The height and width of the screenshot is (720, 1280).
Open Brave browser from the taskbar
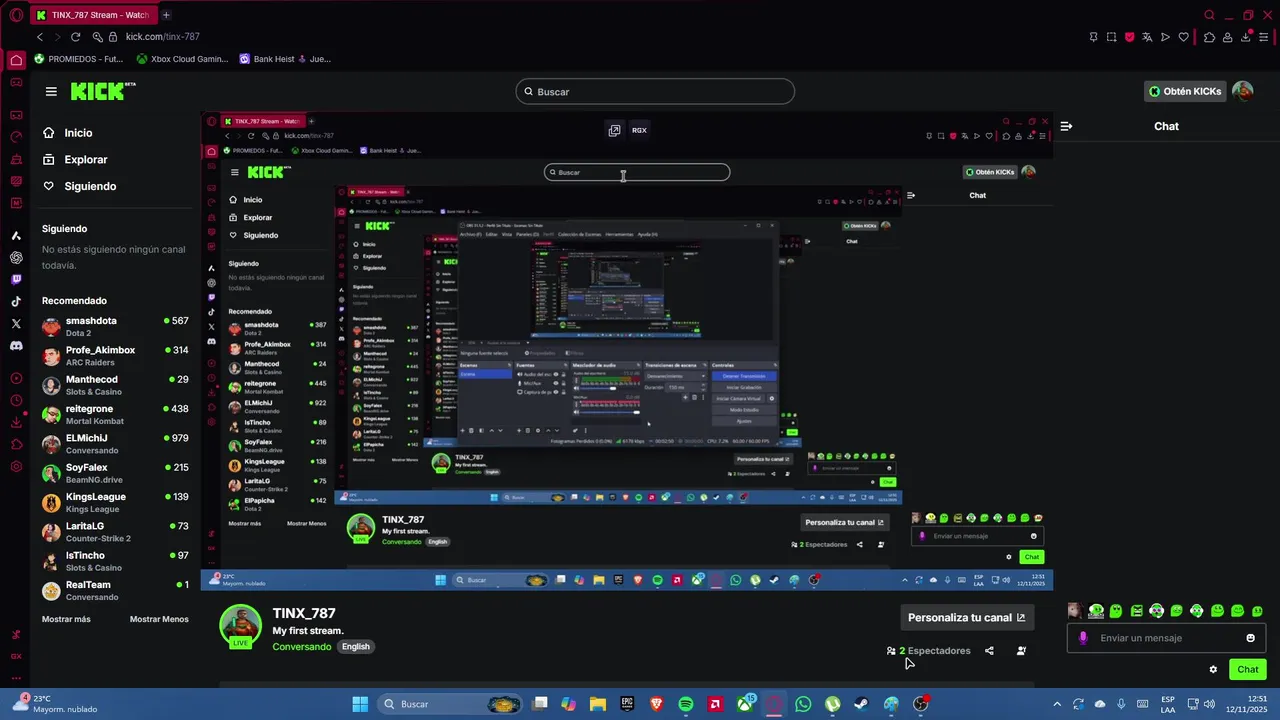point(656,704)
